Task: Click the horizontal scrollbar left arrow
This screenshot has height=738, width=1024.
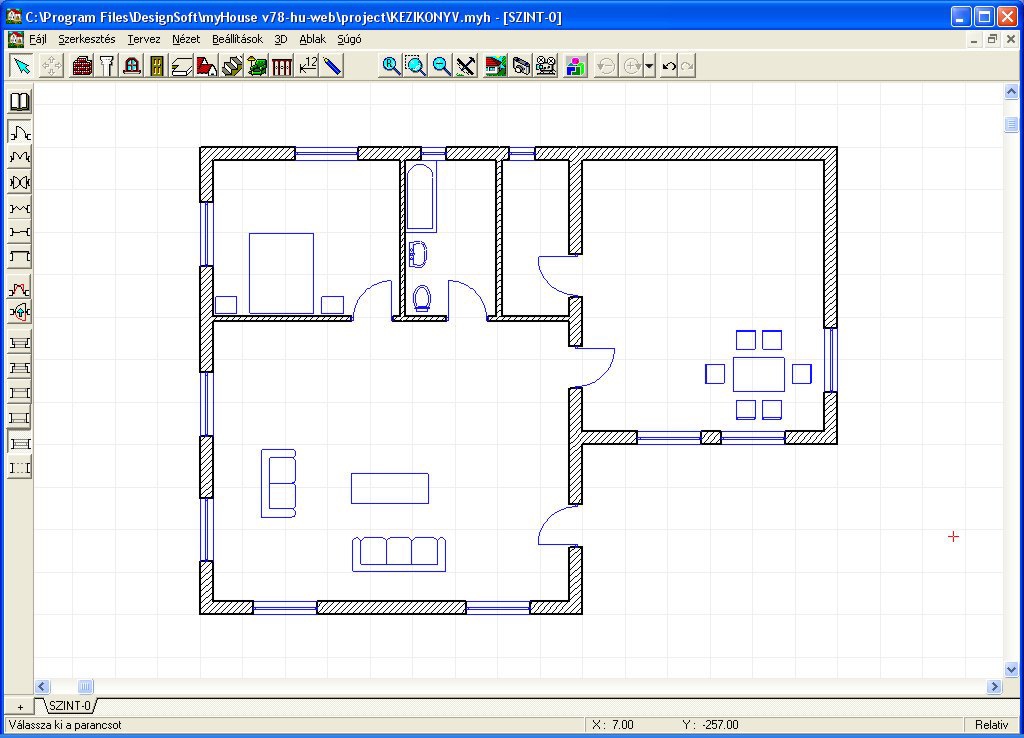Action: coord(42,686)
